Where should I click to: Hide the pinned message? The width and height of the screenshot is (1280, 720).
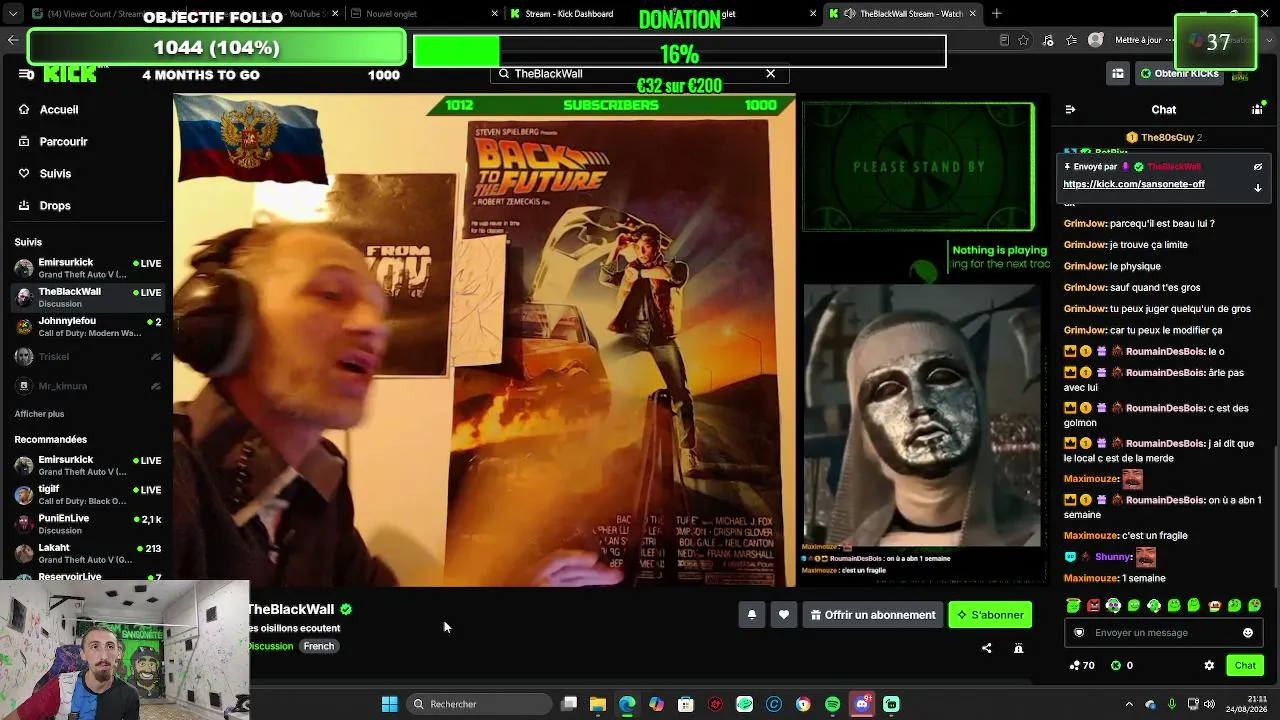click(1258, 167)
